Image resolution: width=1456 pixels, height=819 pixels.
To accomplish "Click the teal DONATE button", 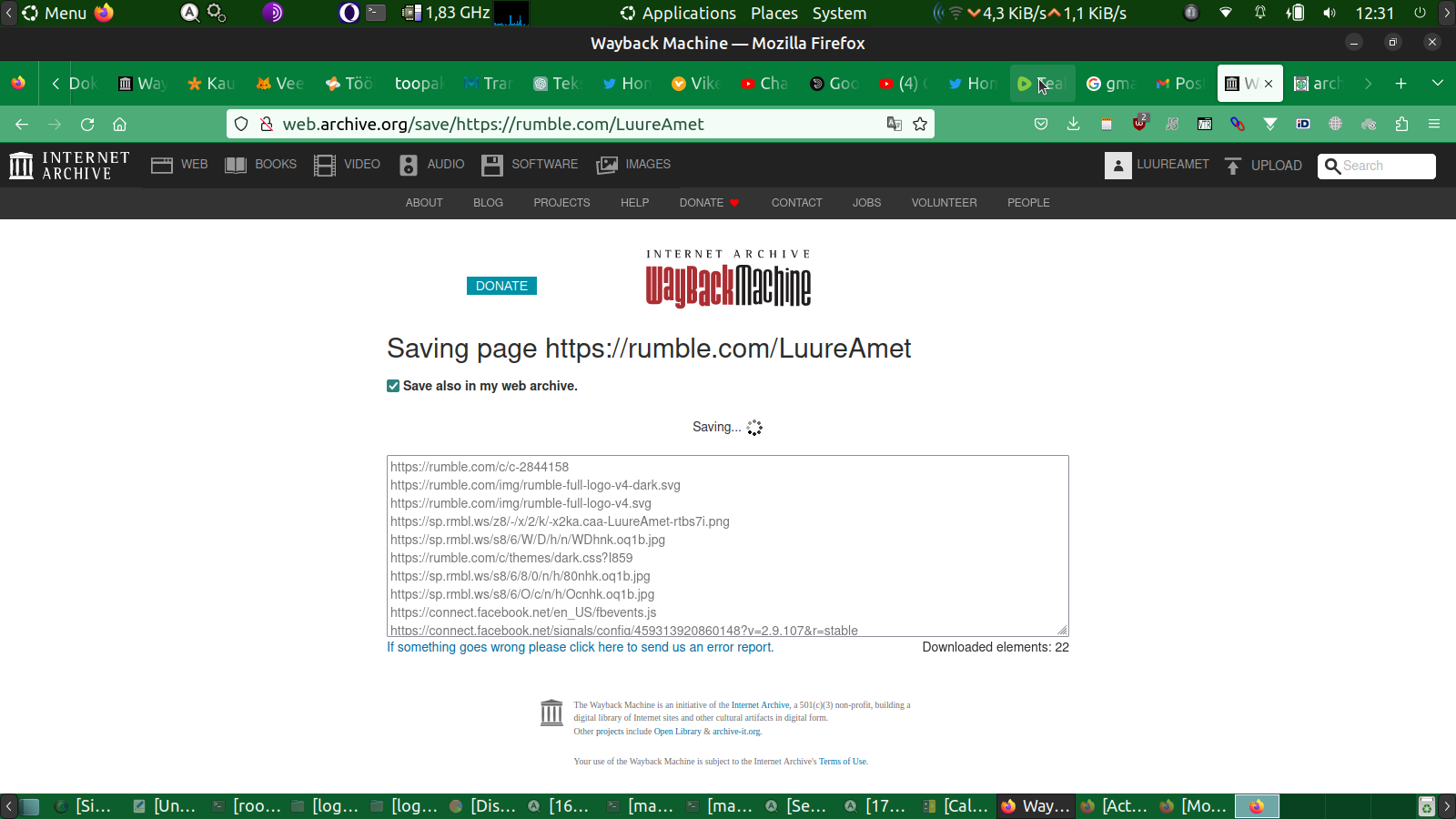I will click(501, 286).
